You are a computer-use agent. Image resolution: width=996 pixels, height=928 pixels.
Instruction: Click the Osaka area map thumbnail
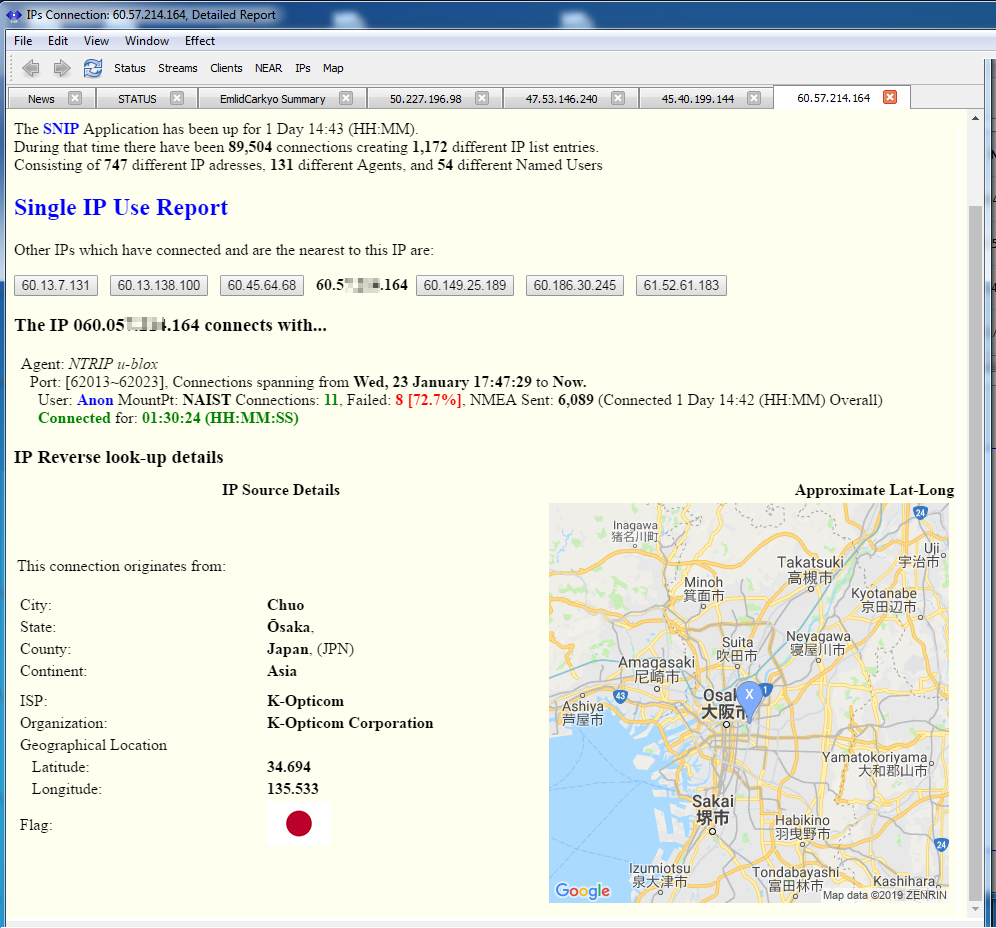(749, 703)
